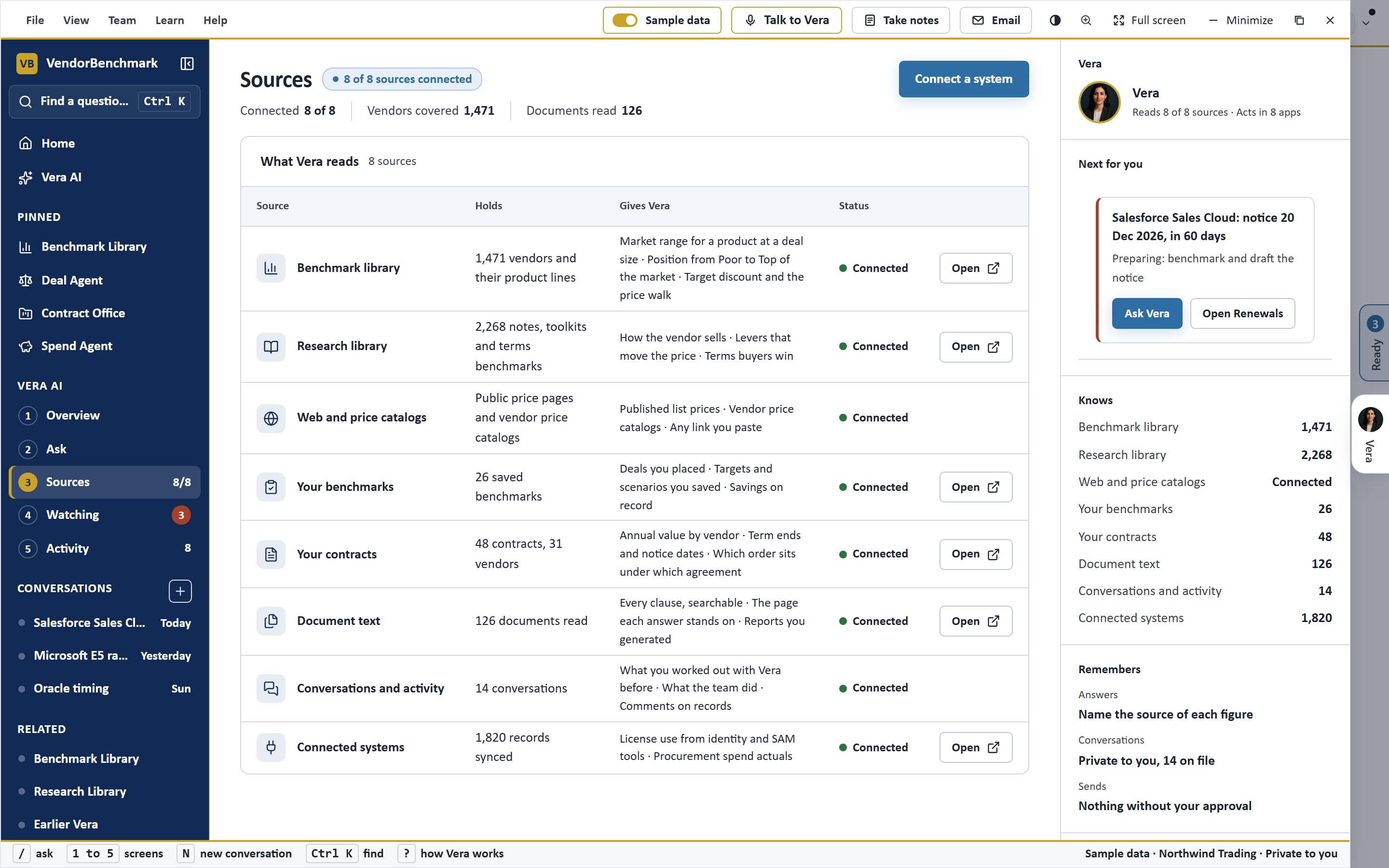The width and height of the screenshot is (1389, 868).
Task: Open the Team menu
Action: coord(122,20)
